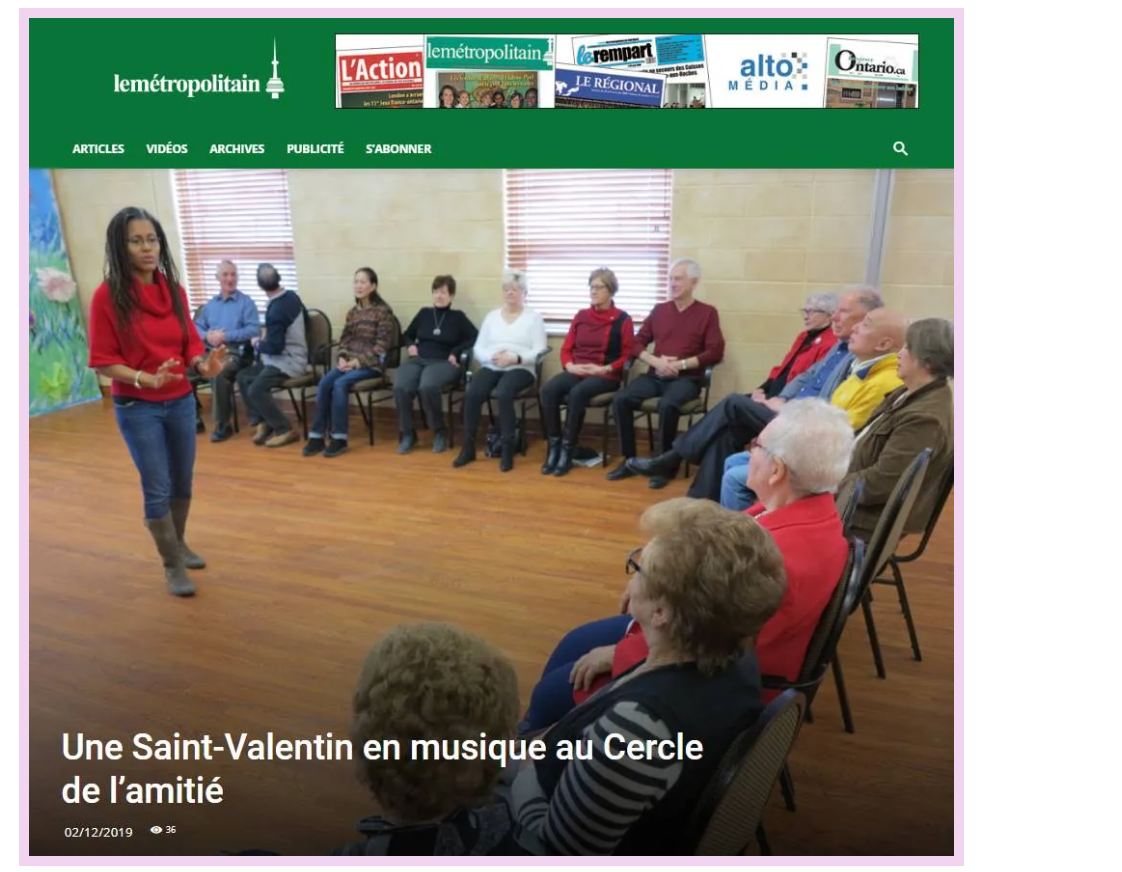Viewport: 1122px width, 872px height.
Task: Click the alto Média logo
Action: click(x=767, y=72)
